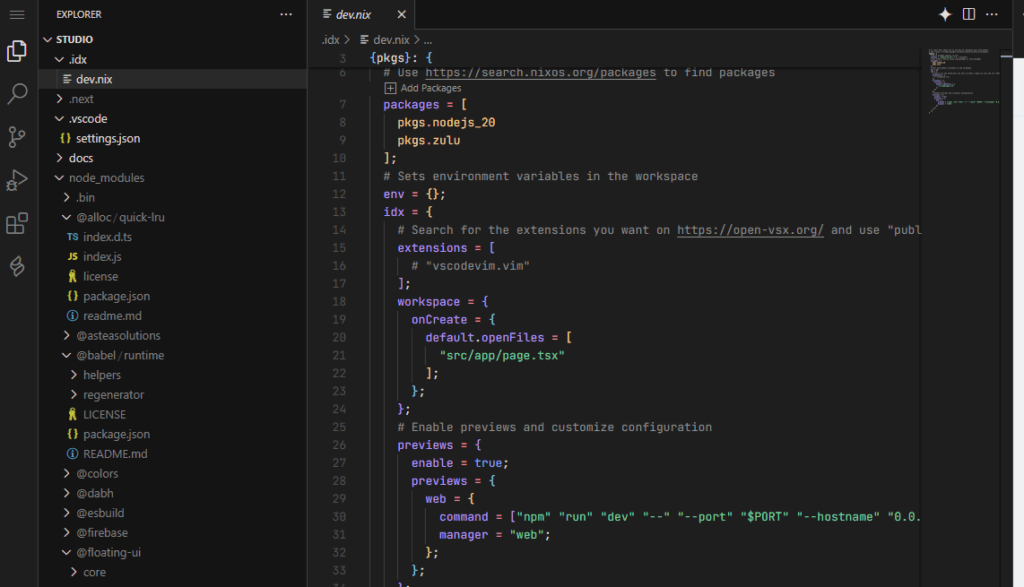
Task: Open dev.nix file in explorer tree
Action: (173, 79)
